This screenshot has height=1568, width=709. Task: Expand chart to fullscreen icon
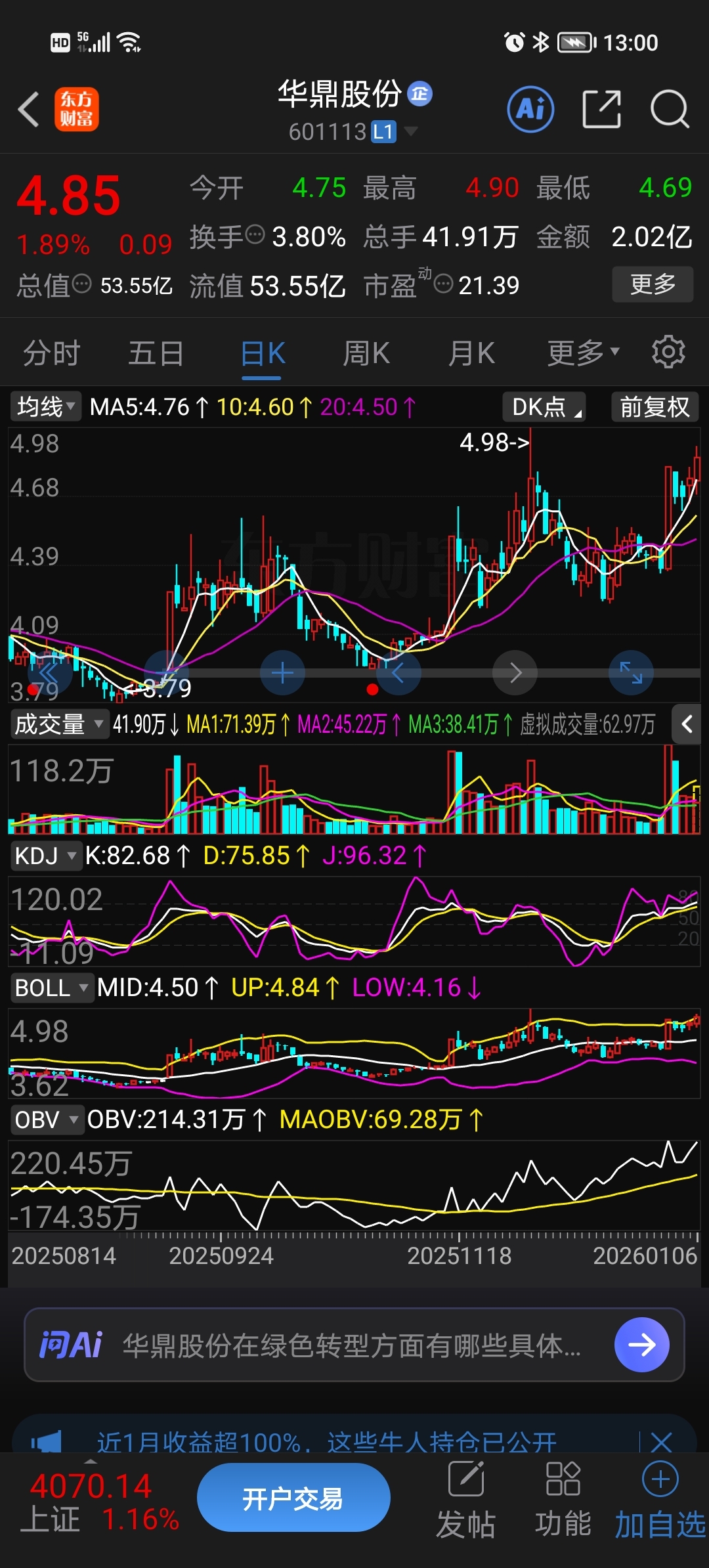tap(631, 673)
